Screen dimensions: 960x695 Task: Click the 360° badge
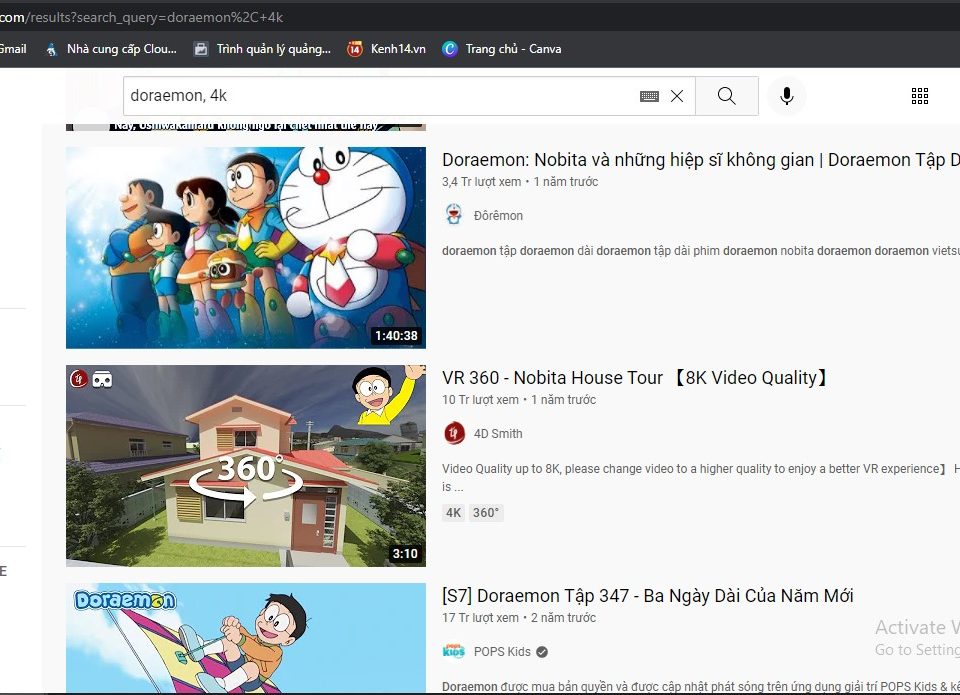point(486,513)
